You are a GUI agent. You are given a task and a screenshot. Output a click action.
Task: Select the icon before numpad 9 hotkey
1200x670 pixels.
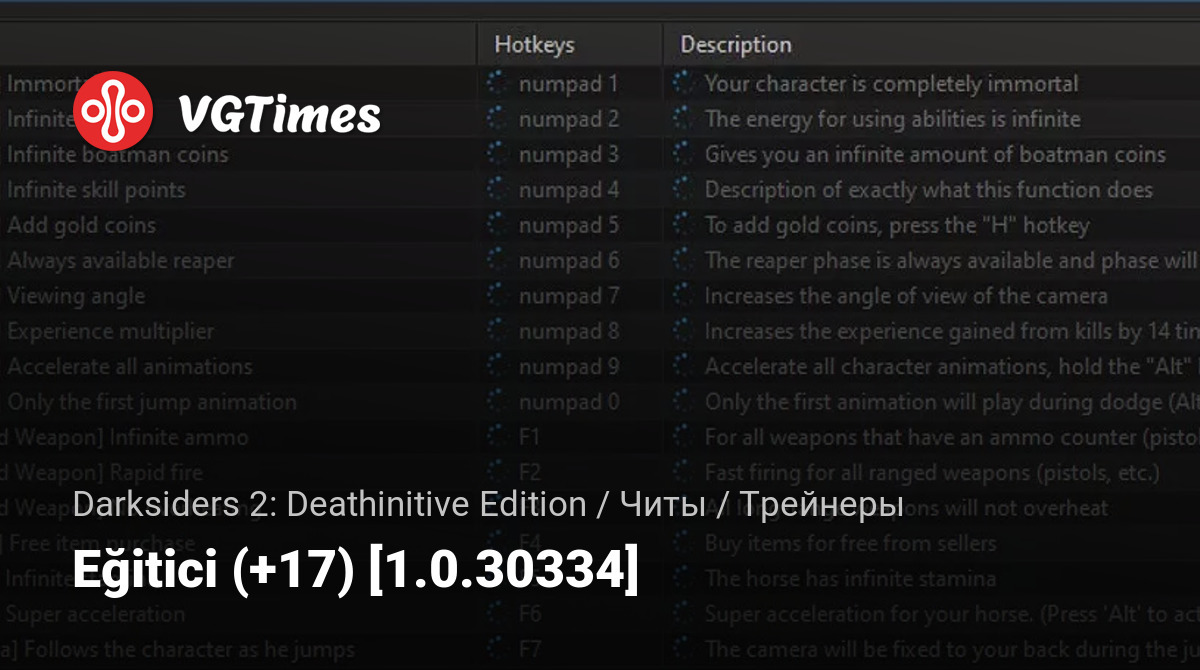[x=497, y=367]
